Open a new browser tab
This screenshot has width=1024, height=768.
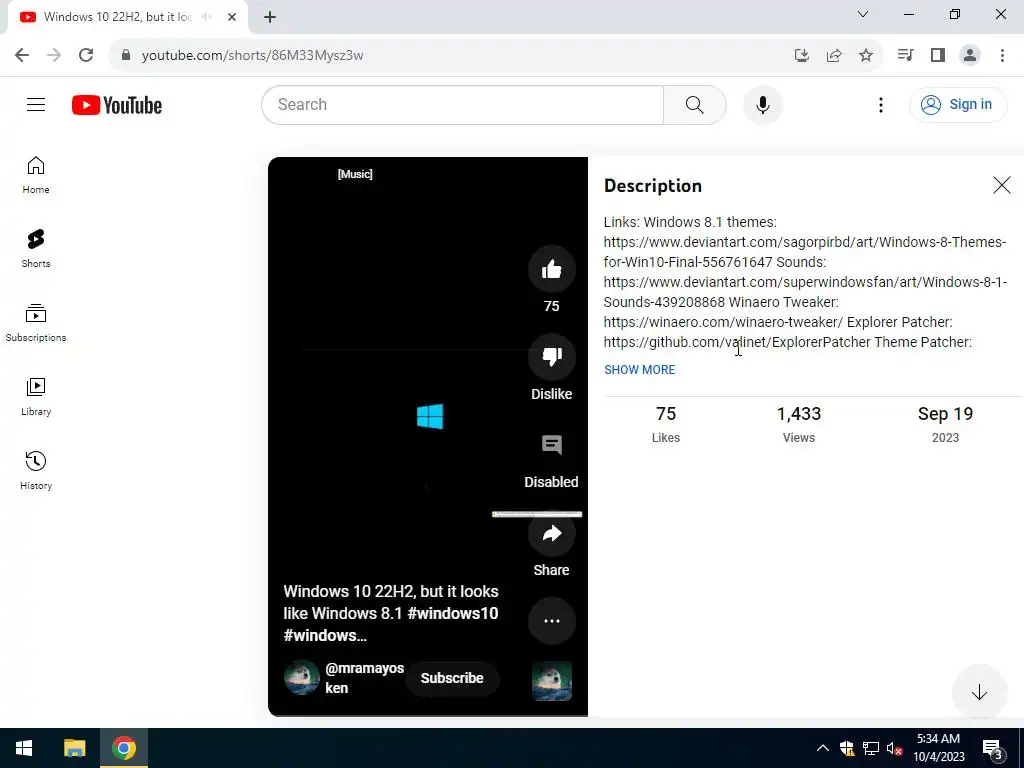[270, 17]
